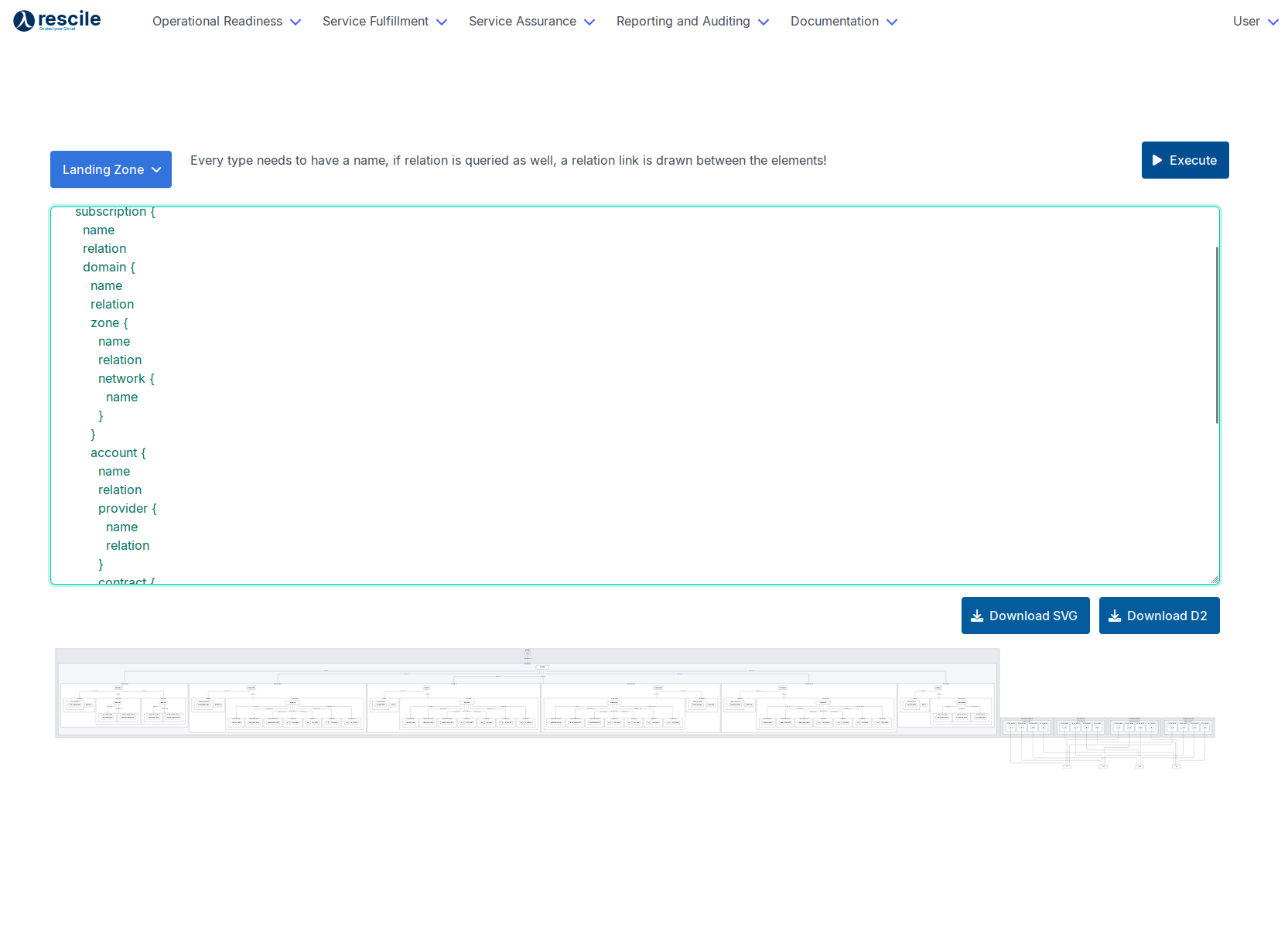Click the play icon on Execute
Image resolution: width=1288 pixels, height=928 pixels.
pyautogui.click(x=1157, y=160)
